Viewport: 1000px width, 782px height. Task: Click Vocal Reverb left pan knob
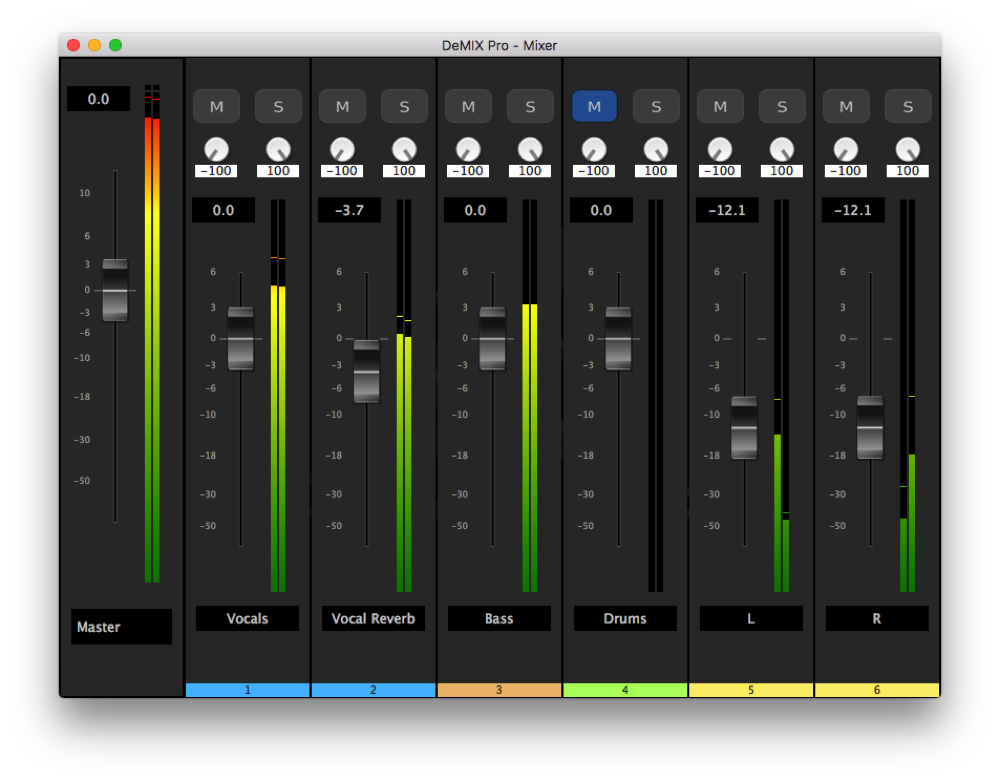click(342, 149)
